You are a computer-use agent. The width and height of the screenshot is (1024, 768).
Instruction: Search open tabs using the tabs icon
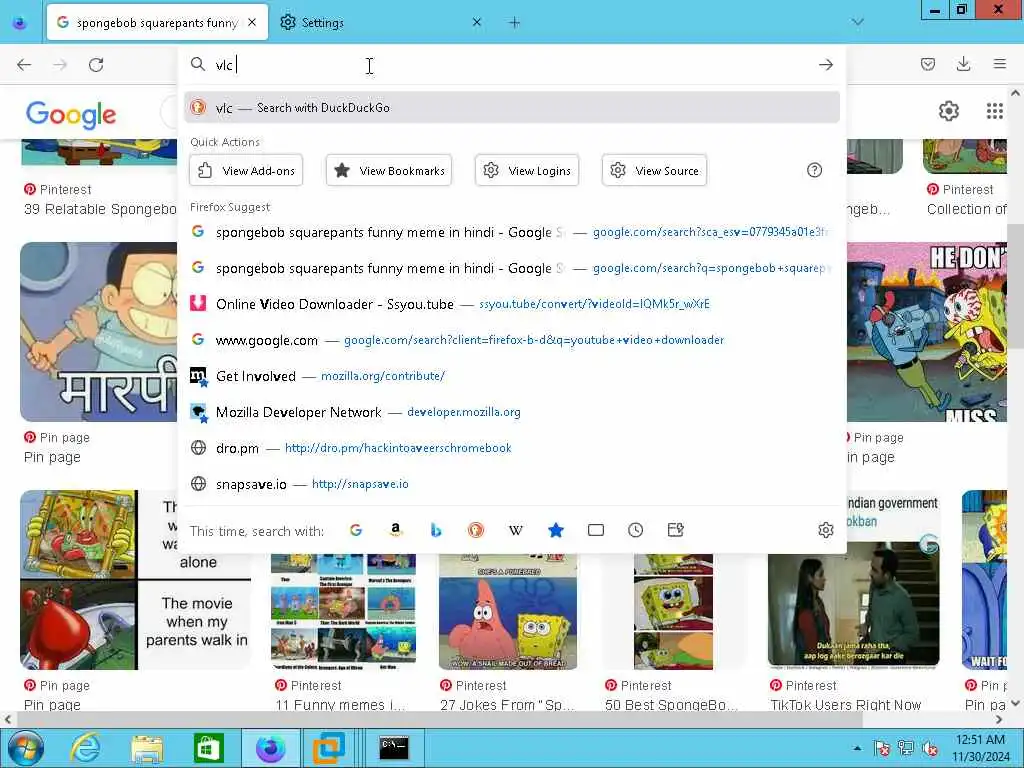pos(596,530)
